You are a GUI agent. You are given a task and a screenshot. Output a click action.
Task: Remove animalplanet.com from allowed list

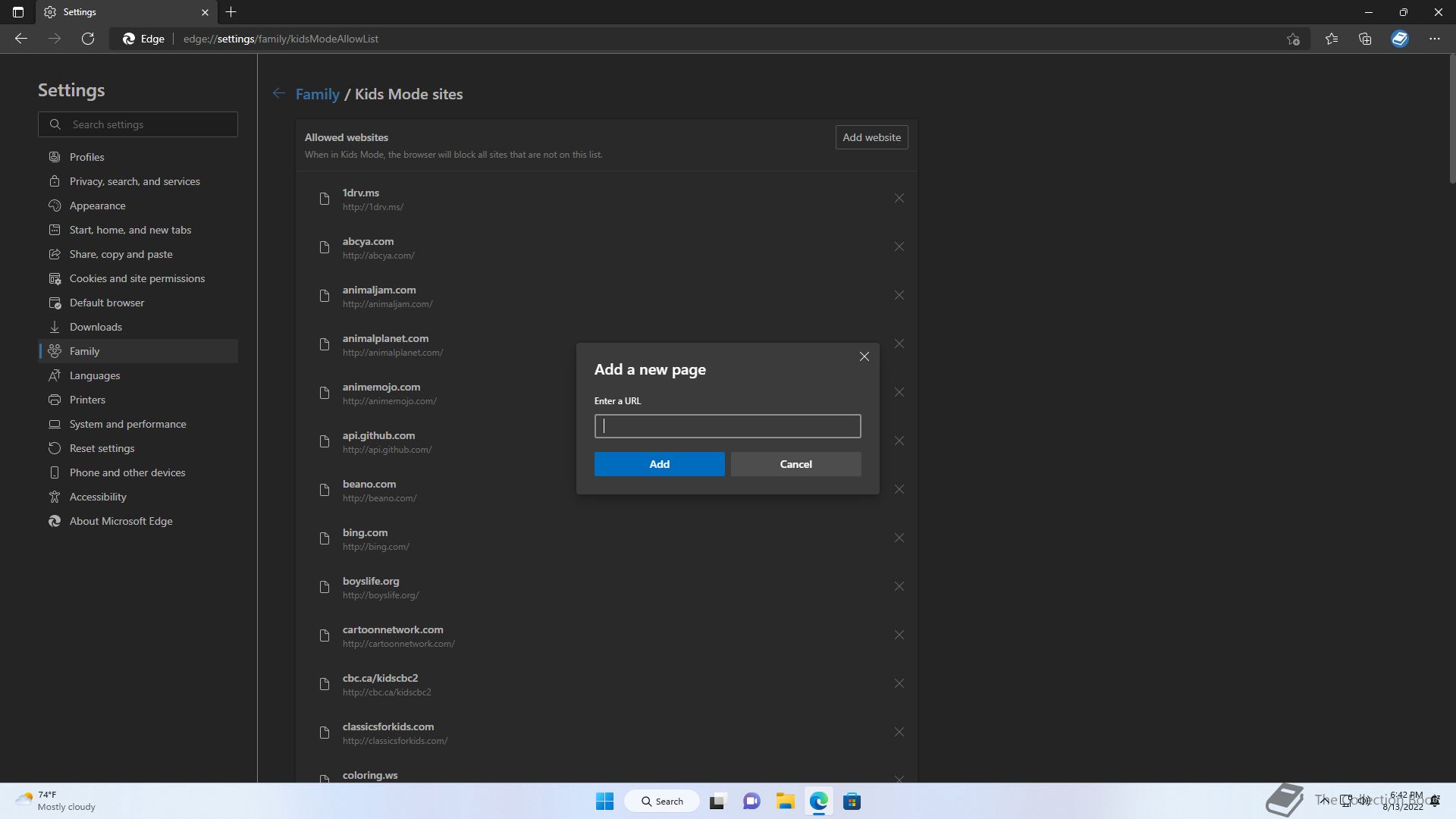pyautogui.click(x=899, y=344)
